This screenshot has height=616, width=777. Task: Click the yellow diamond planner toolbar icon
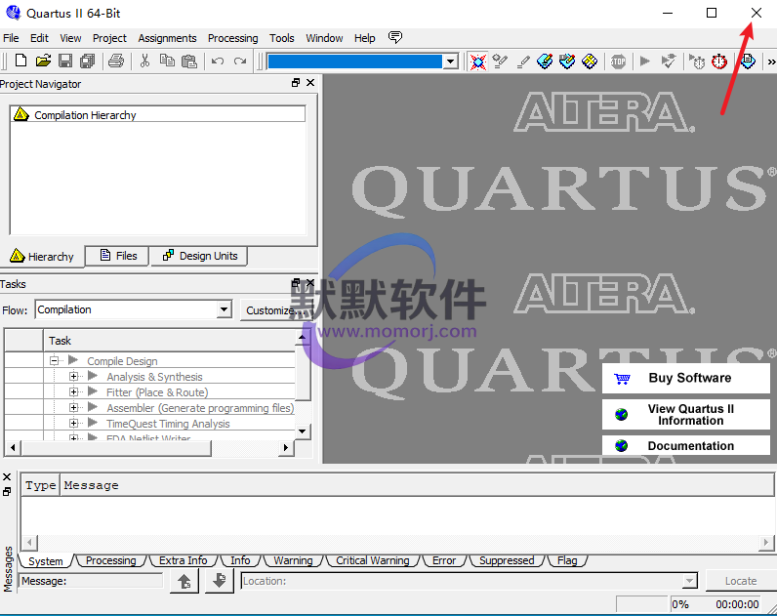[590, 61]
